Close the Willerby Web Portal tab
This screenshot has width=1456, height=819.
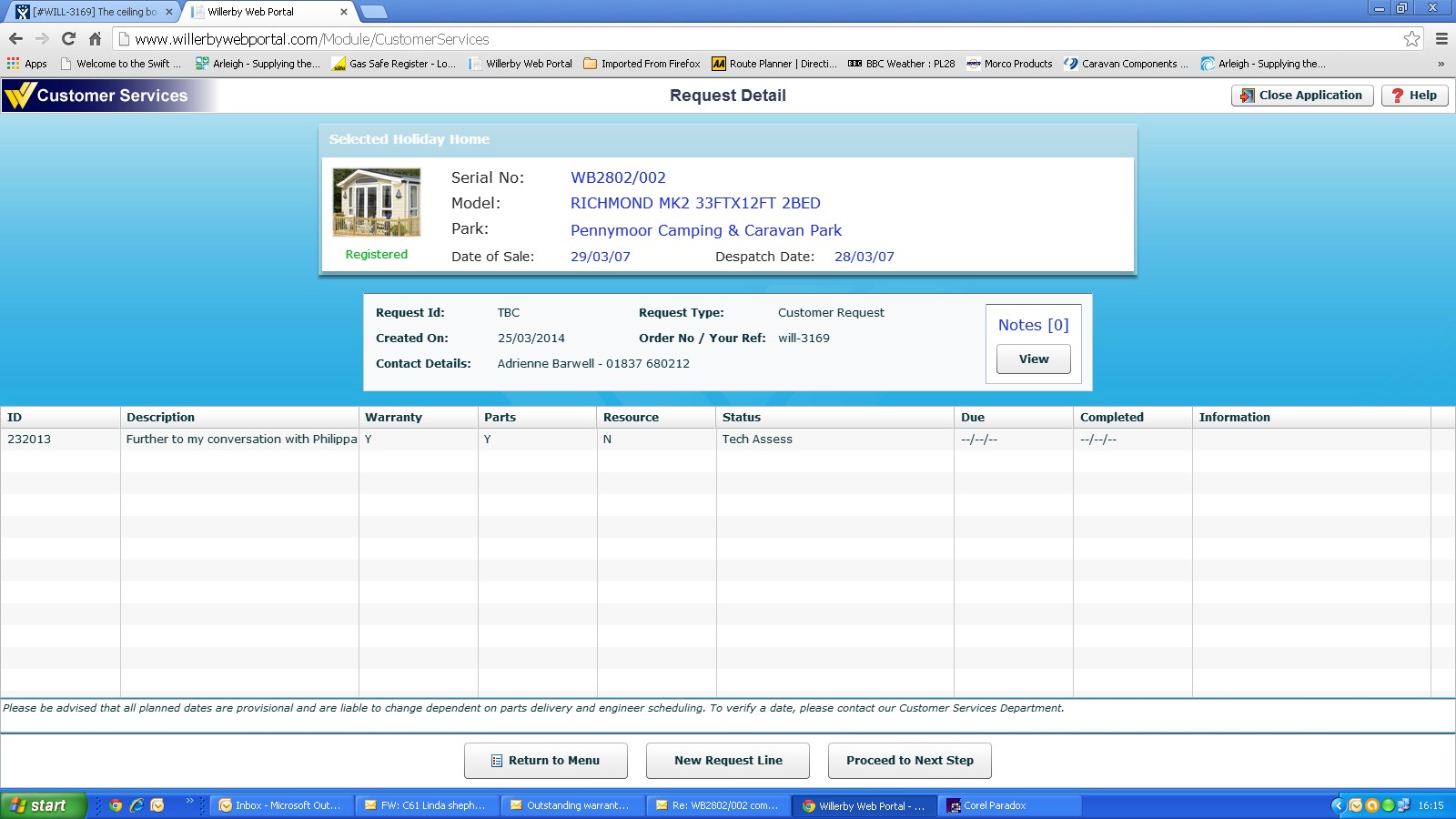coord(344,12)
